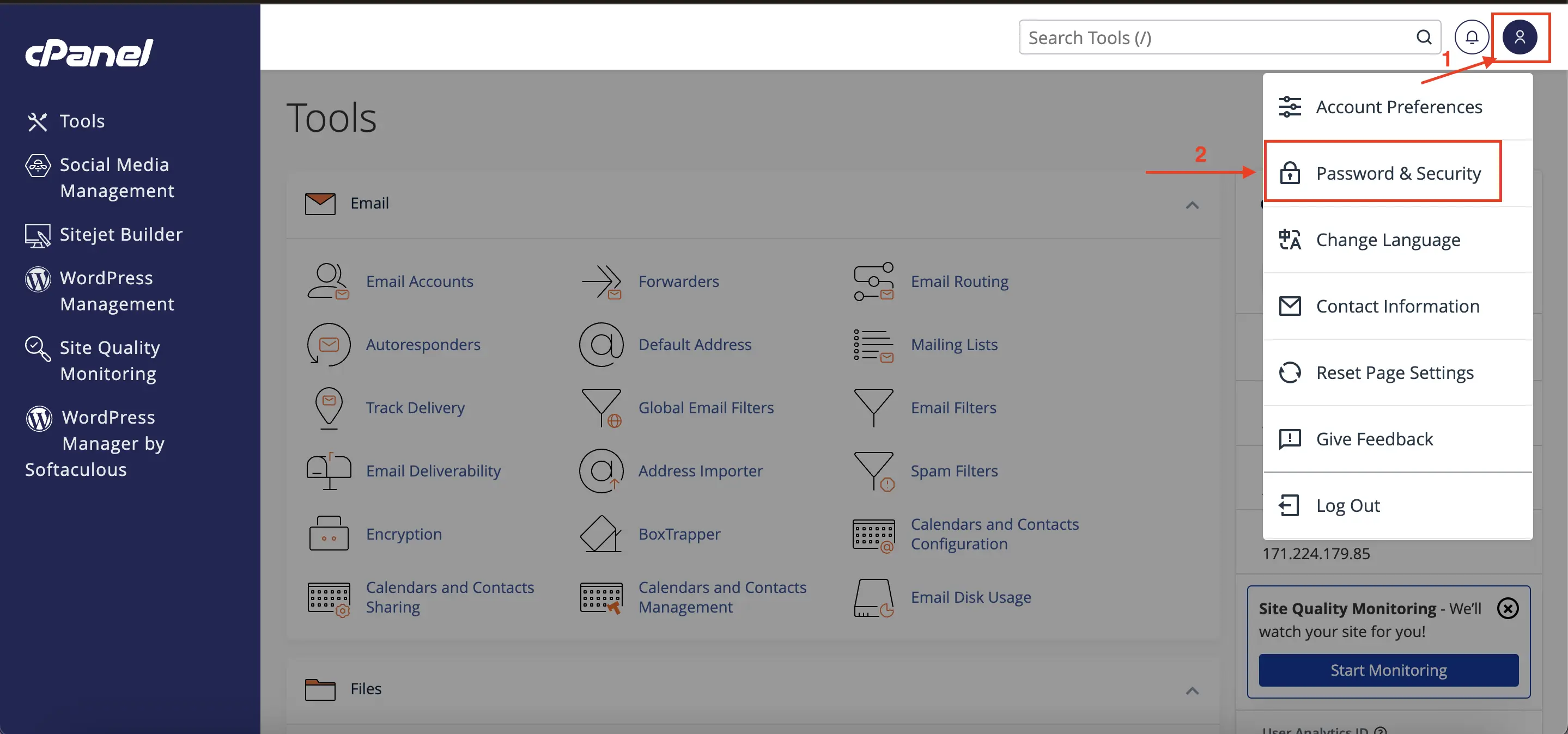Click the BoxTrapper icon
This screenshot has height=734, width=1568.
(601, 533)
